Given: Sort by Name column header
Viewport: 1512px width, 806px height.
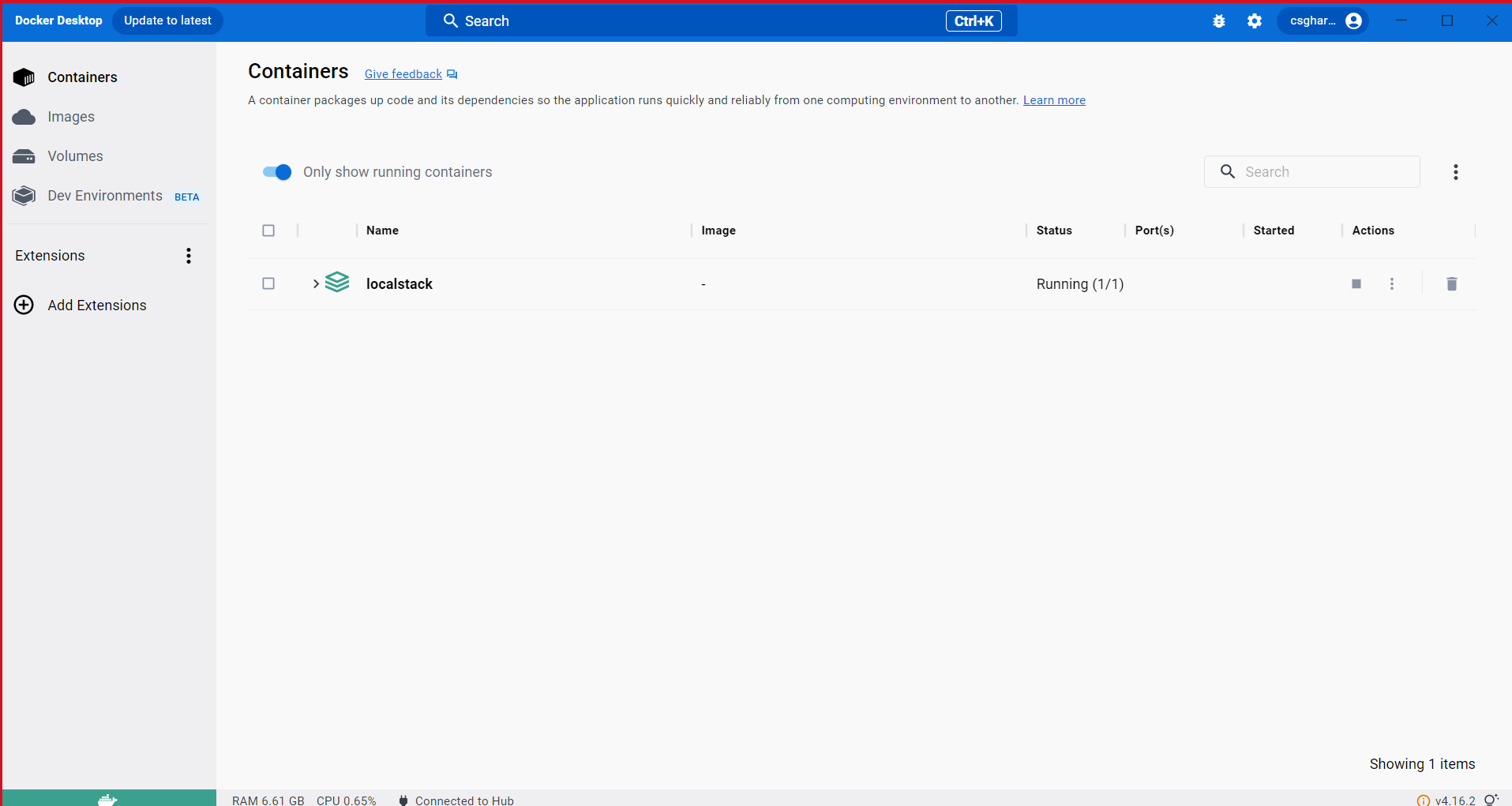Looking at the screenshot, I should pyautogui.click(x=382, y=231).
